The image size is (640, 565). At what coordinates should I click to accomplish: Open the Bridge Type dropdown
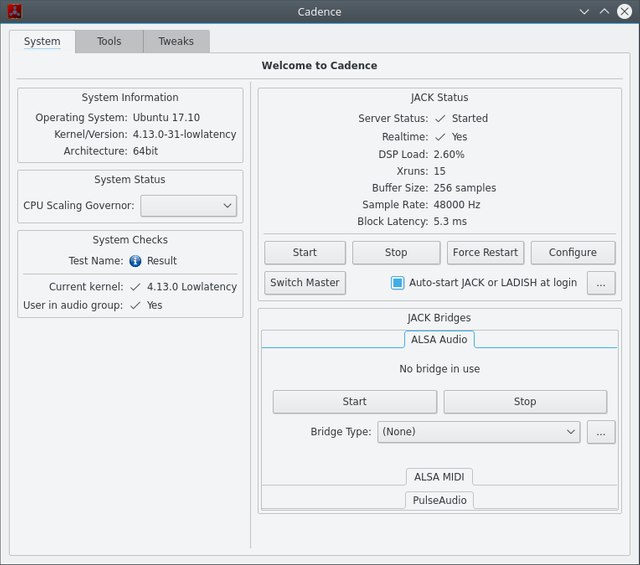479,432
